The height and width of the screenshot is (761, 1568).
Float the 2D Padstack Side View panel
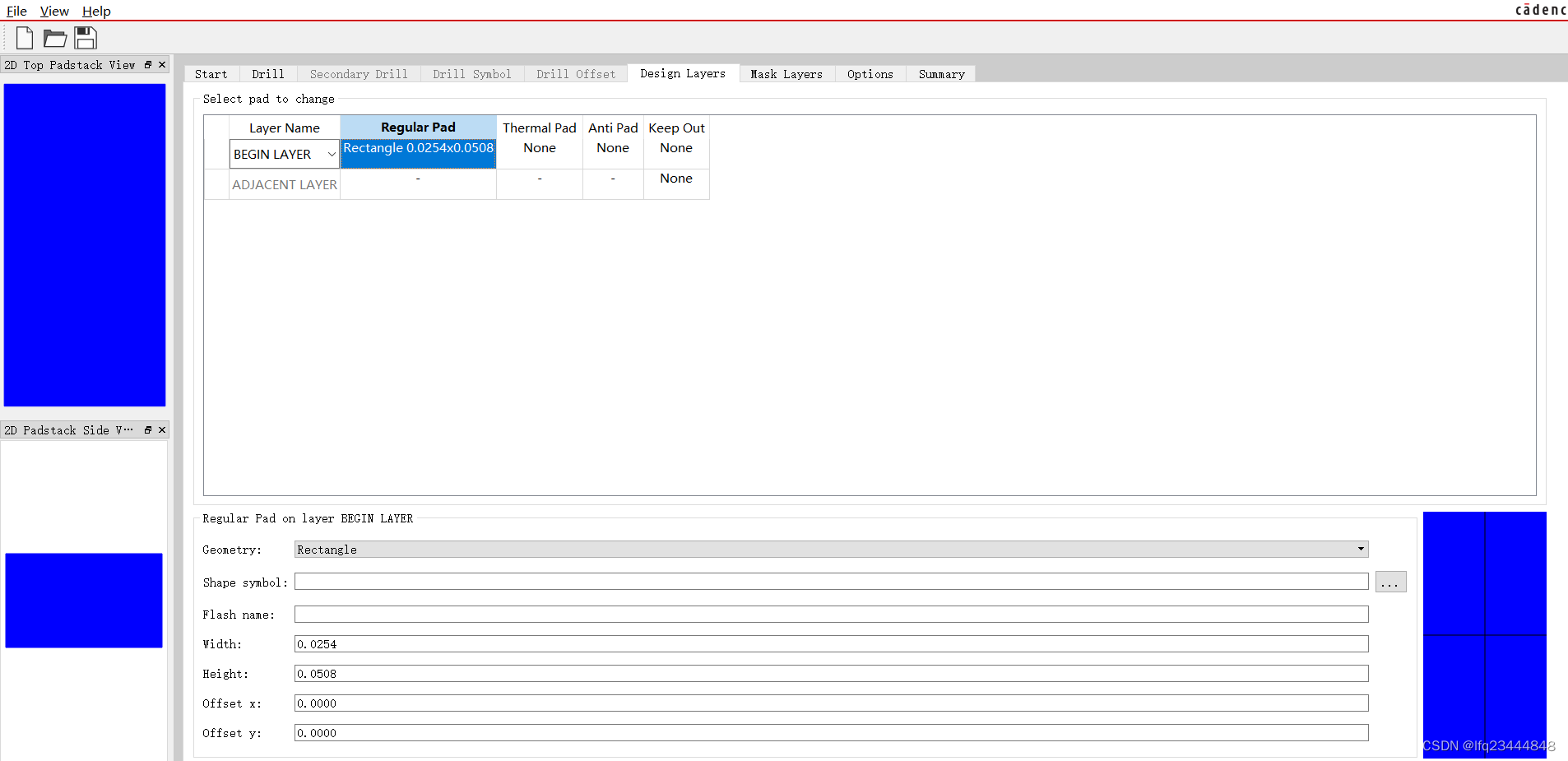(x=148, y=429)
